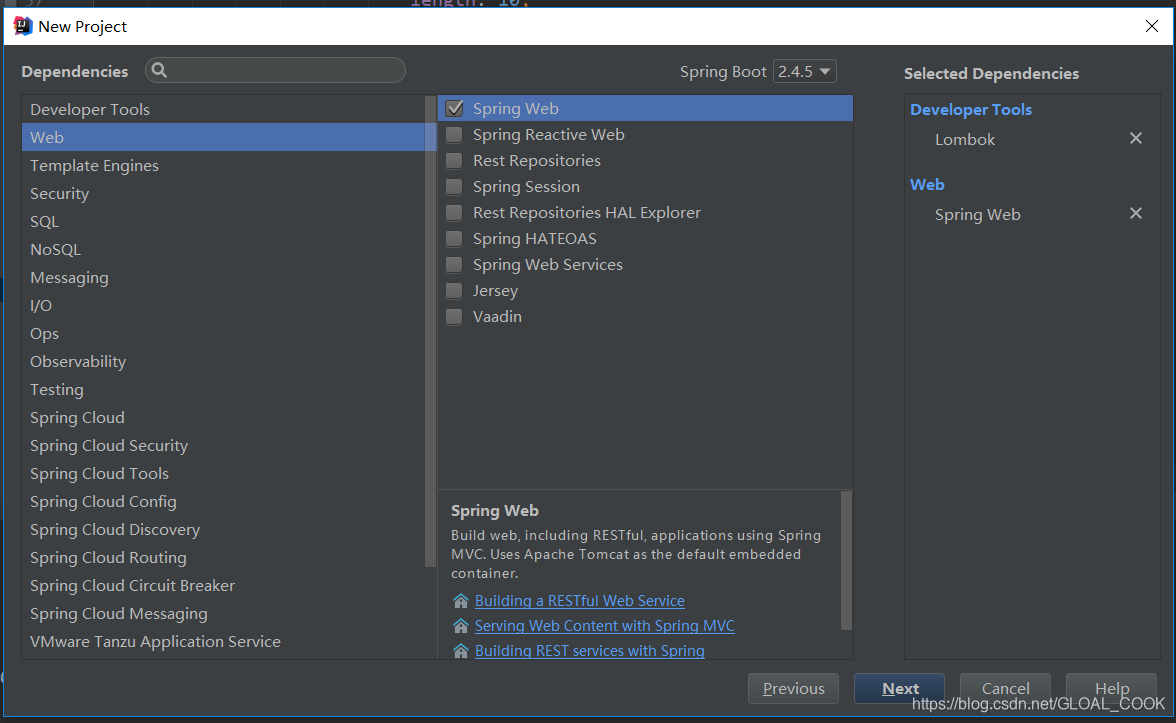Click the Spring HATEOAS dependency label
Screen dimensions: 1176x723
pos(535,238)
